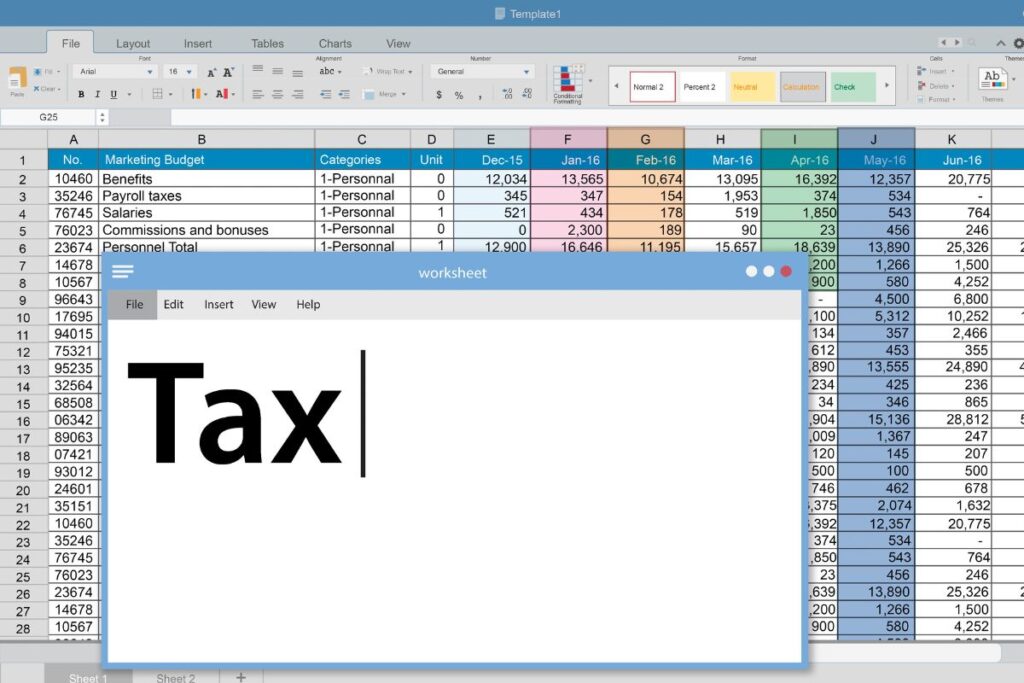Image resolution: width=1024 pixels, height=683 pixels.
Task: Apply the Percent 2 cell style
Action: coord(703,87)
